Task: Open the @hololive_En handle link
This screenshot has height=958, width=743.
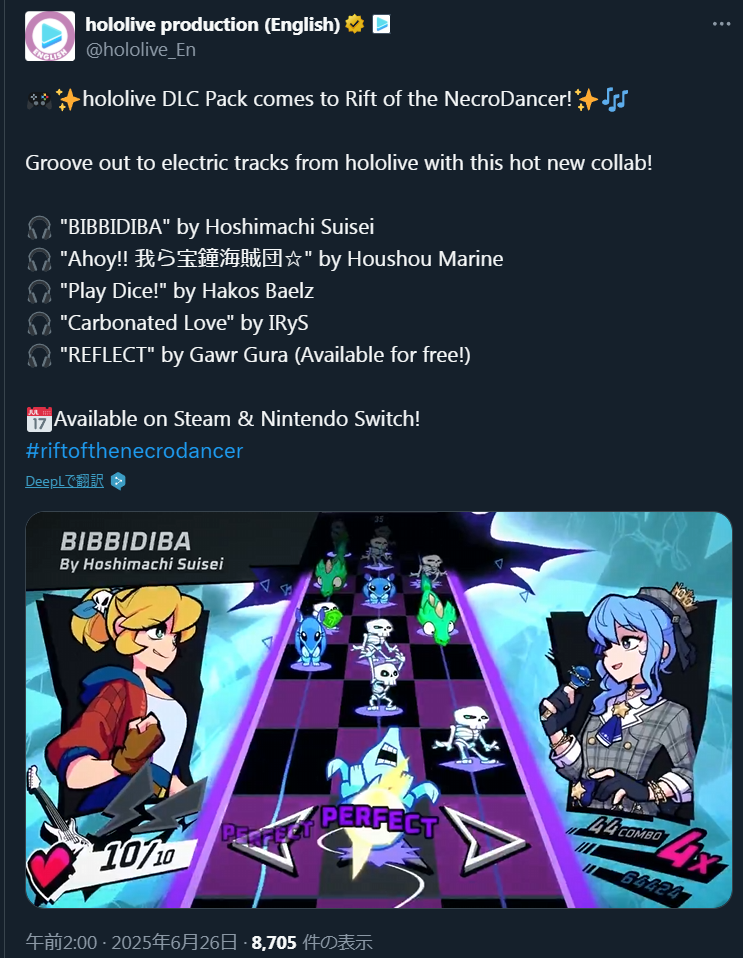Action: (141, 49)
